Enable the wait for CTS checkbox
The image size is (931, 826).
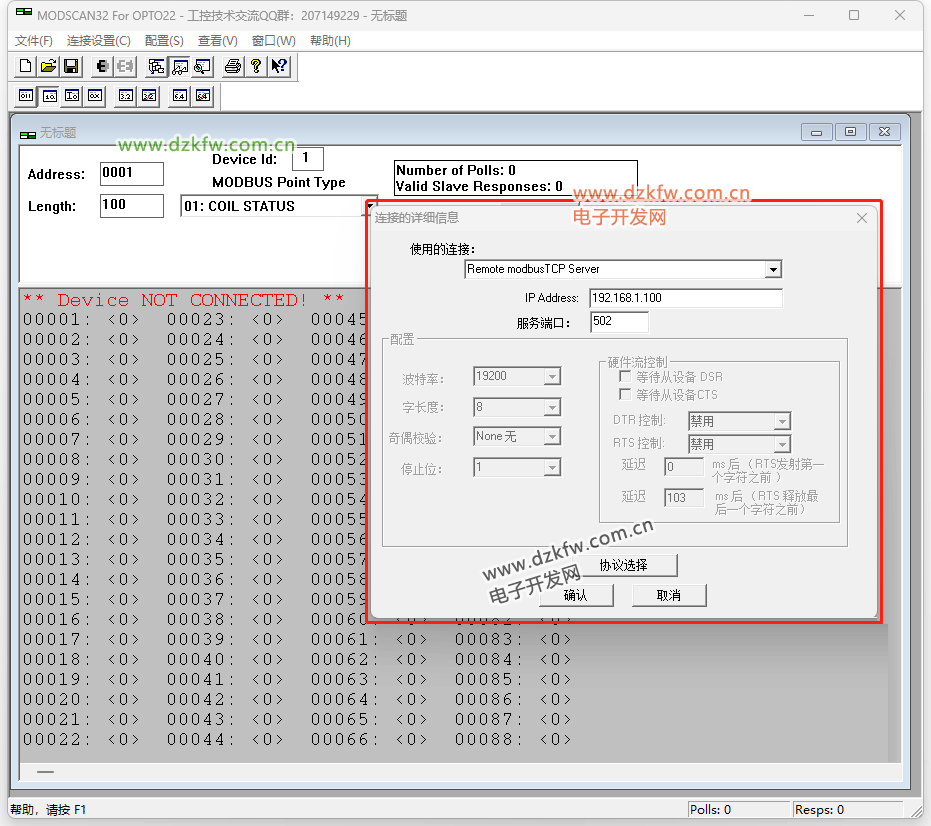click(x=625, y=395)
